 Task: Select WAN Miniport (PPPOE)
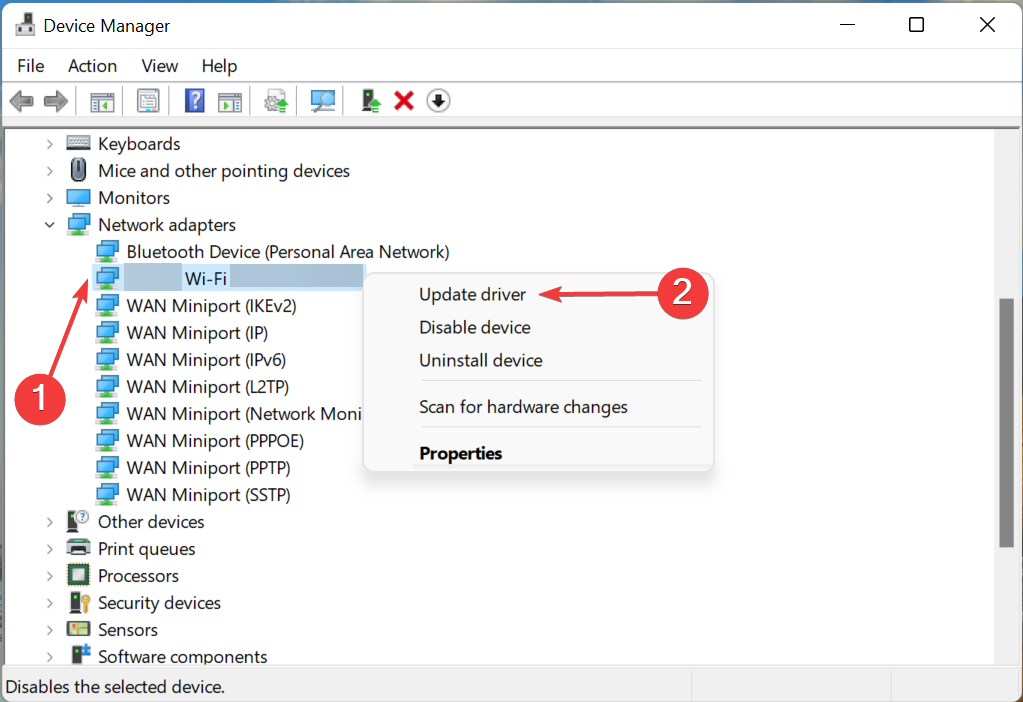point(215,441)
